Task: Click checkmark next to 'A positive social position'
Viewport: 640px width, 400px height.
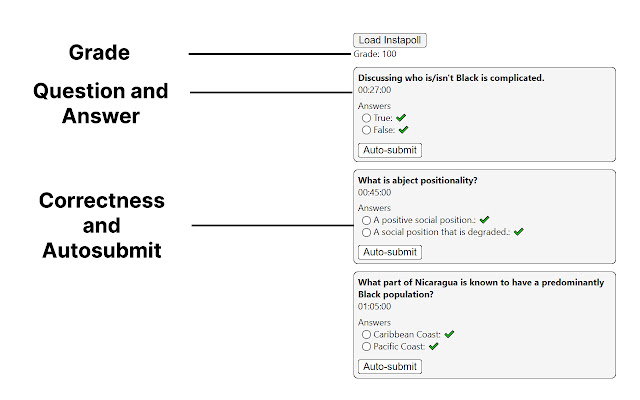Action: 485,220
